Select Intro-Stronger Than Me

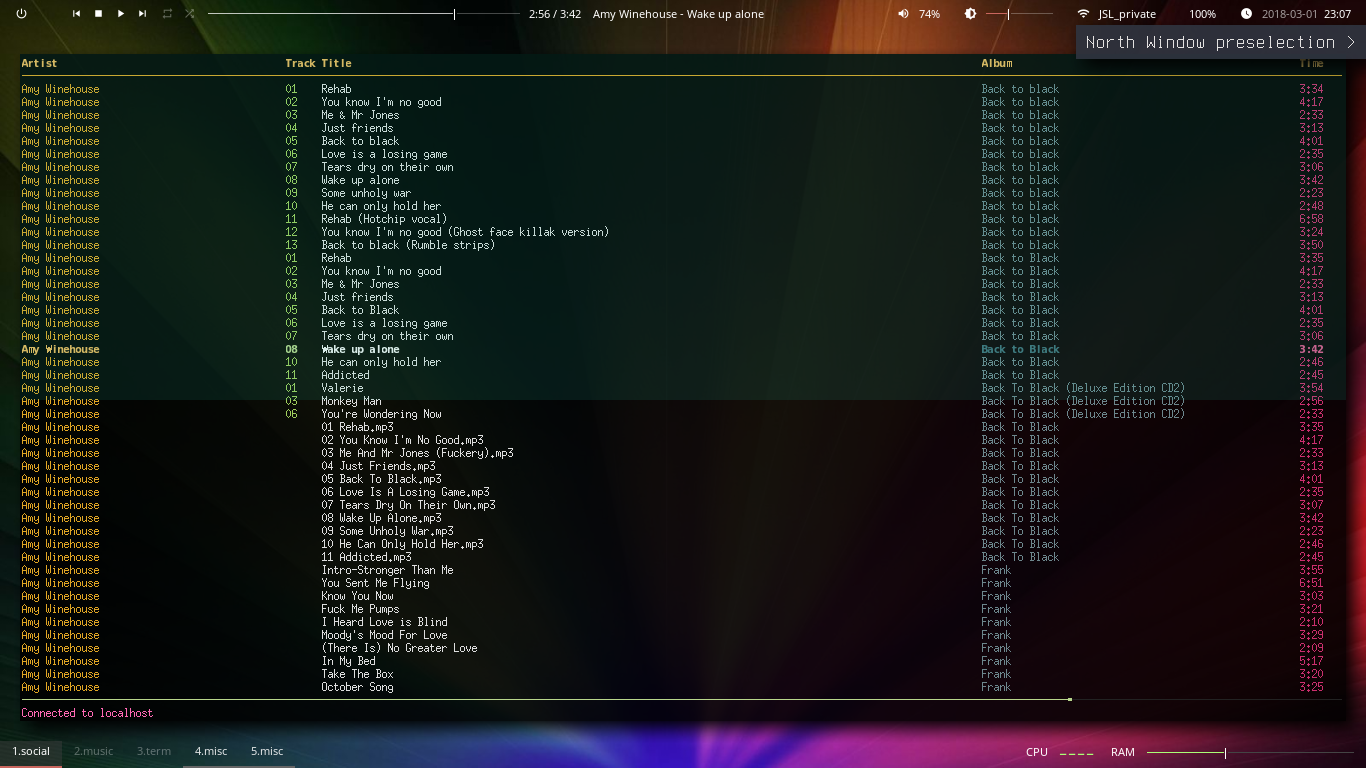[x=387, y=570]
